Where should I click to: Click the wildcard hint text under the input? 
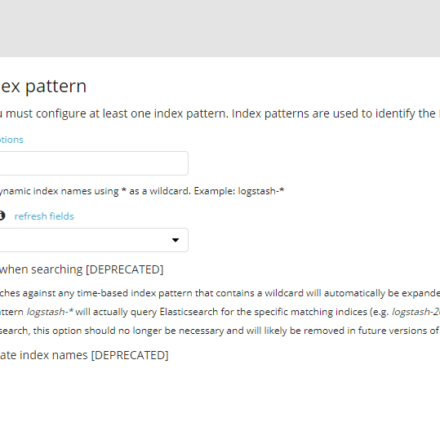(142, 191)
